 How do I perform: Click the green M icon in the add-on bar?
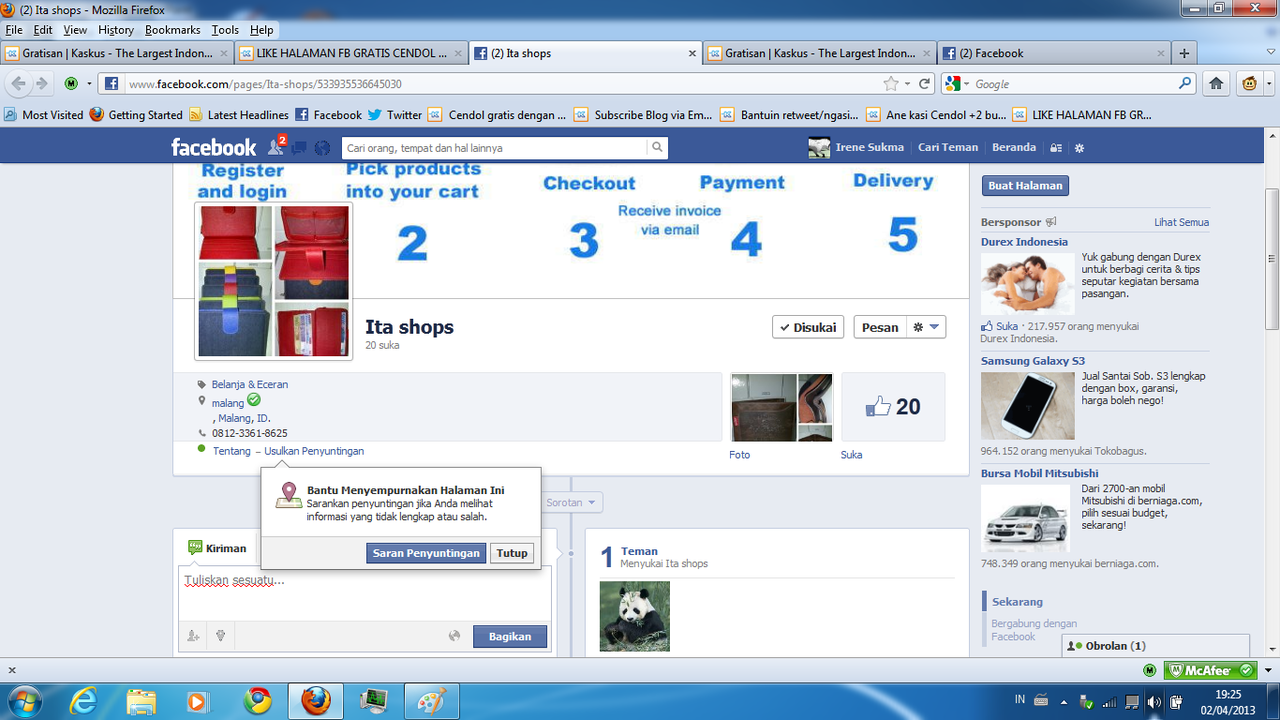1150,670
